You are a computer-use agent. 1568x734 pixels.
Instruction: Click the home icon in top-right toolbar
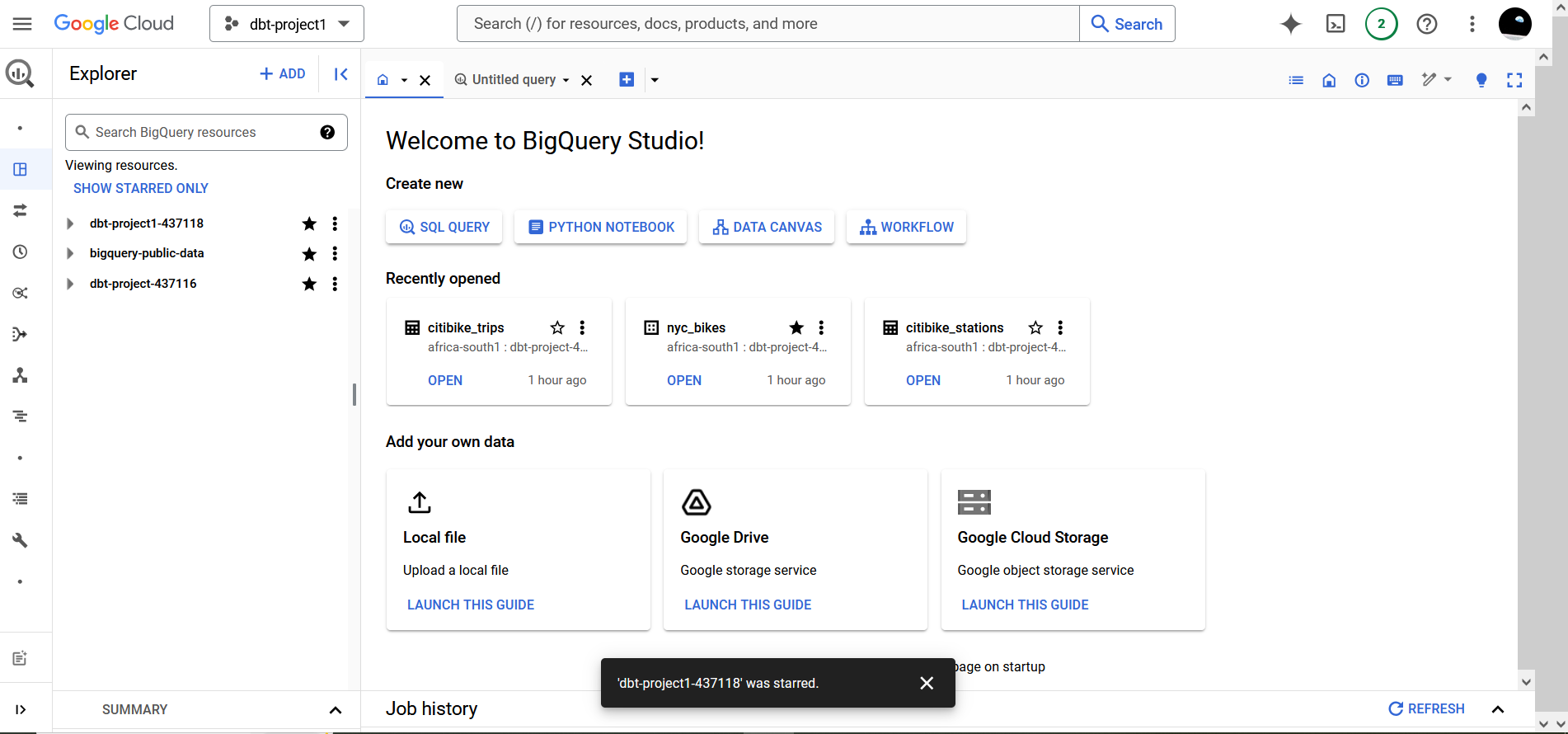coord(1329,80)
